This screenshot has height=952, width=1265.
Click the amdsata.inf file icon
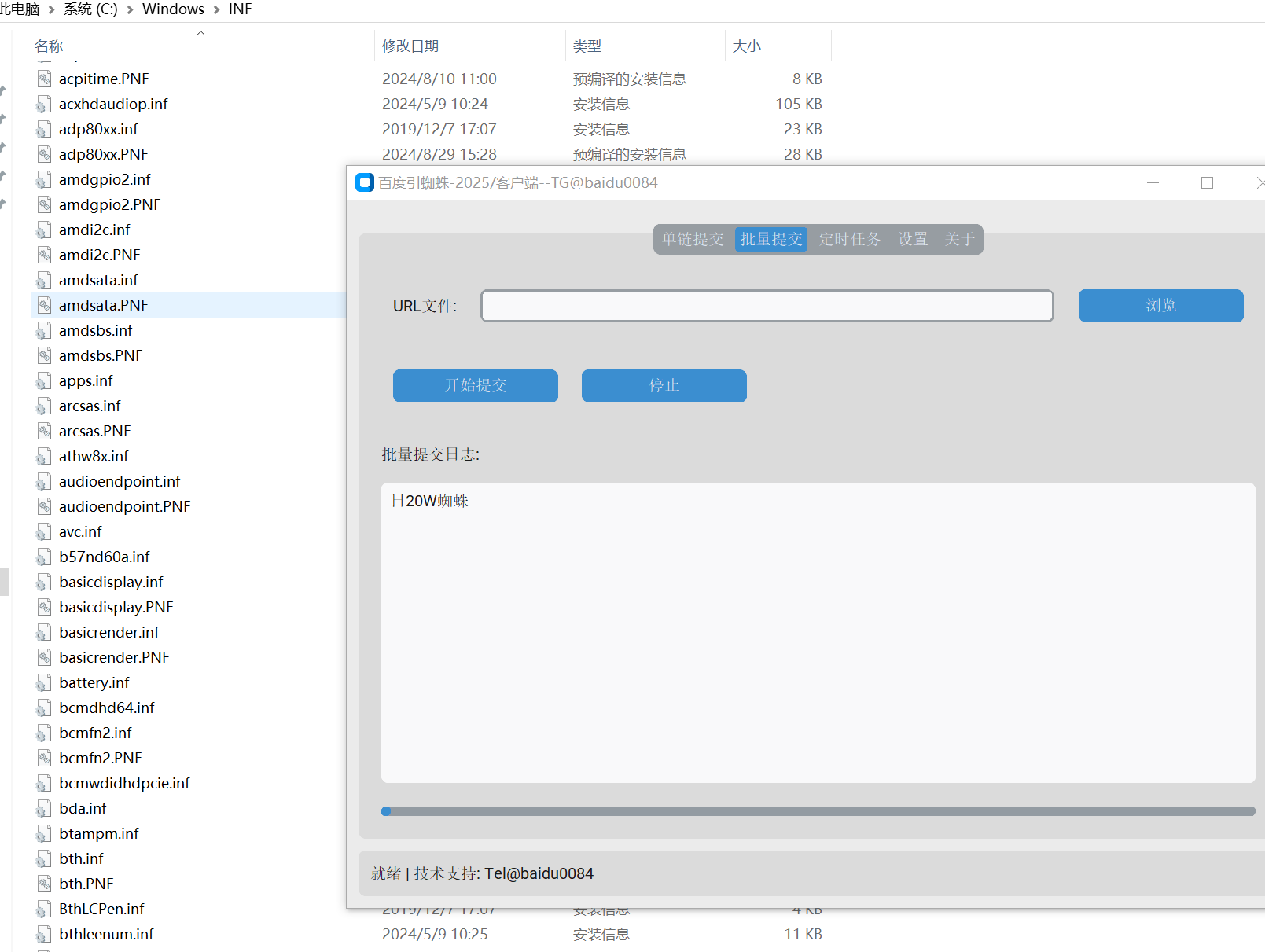coord(44,280)
